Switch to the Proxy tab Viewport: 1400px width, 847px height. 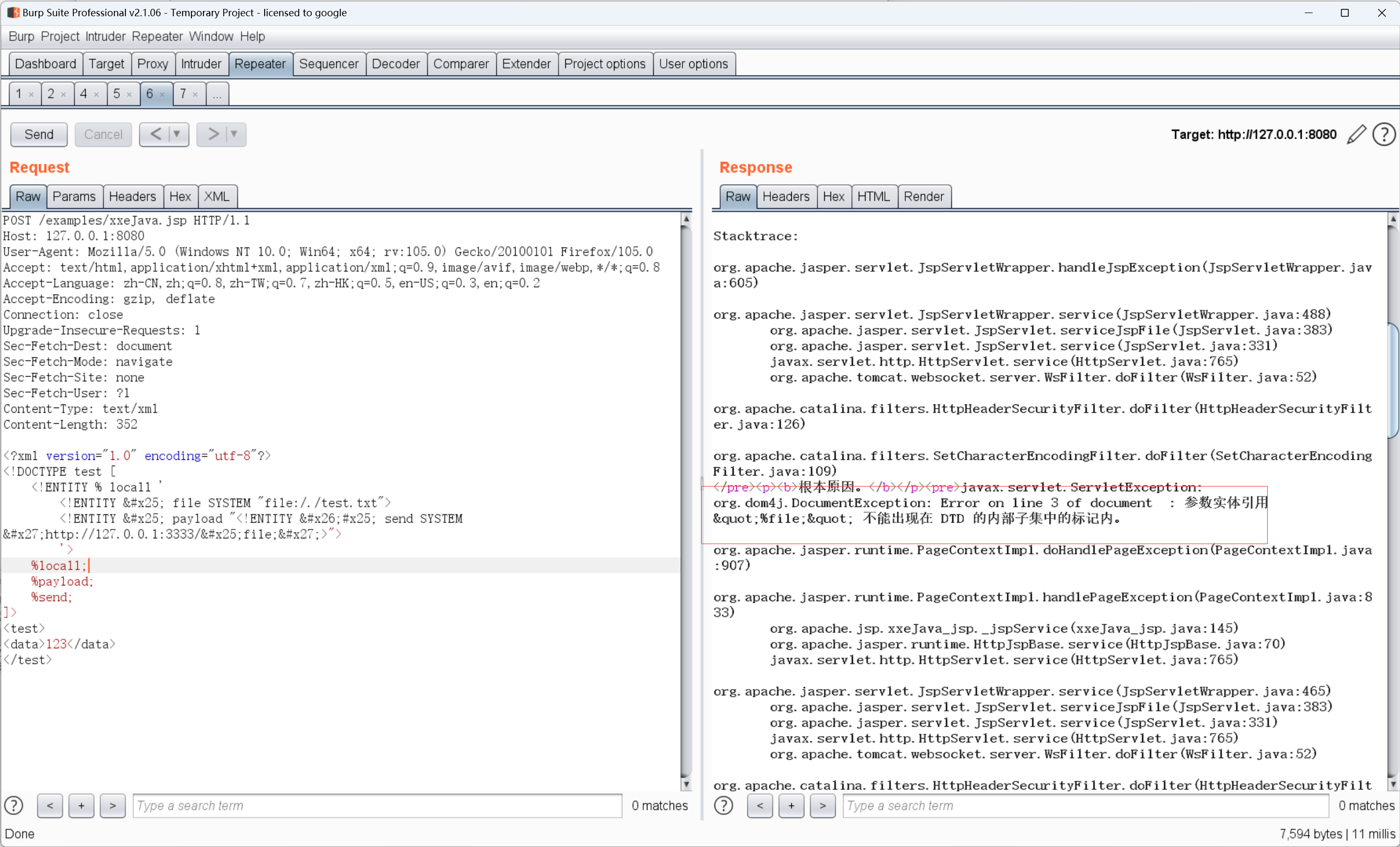tap(153, 64)
